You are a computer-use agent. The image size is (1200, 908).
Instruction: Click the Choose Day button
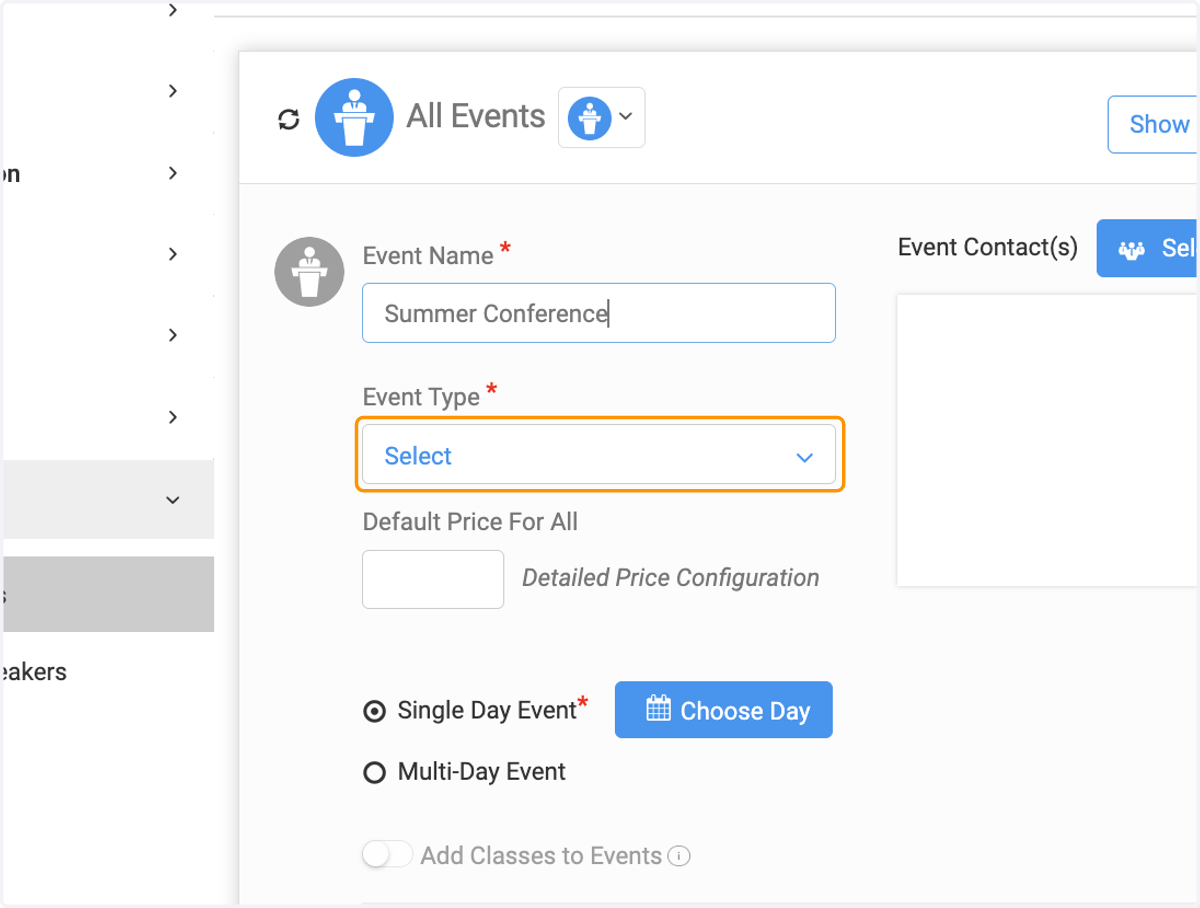coord(724,710)
